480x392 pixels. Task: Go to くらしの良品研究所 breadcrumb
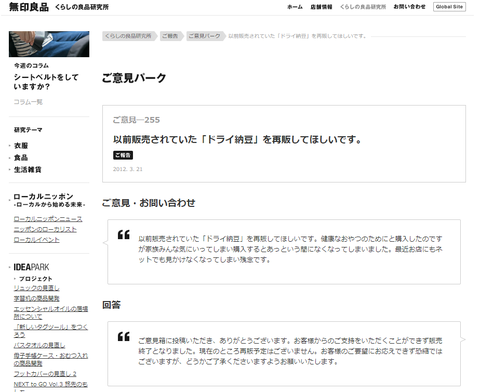point(128,36)
